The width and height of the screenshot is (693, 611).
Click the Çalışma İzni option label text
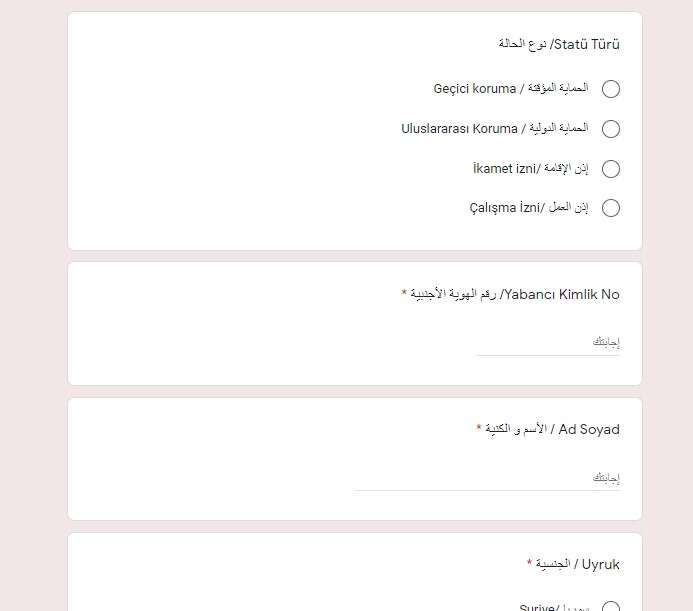click(x=529, y=208)
